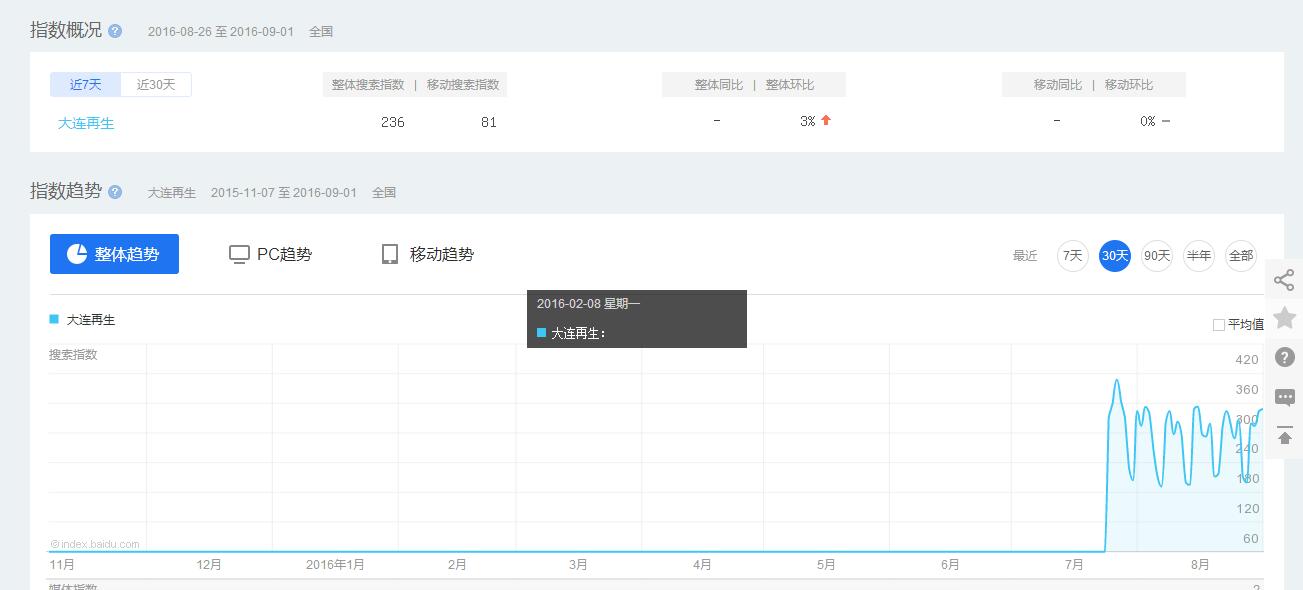
Task: Click help icon next to 指数趋势
Action: [x=115, y=192]
